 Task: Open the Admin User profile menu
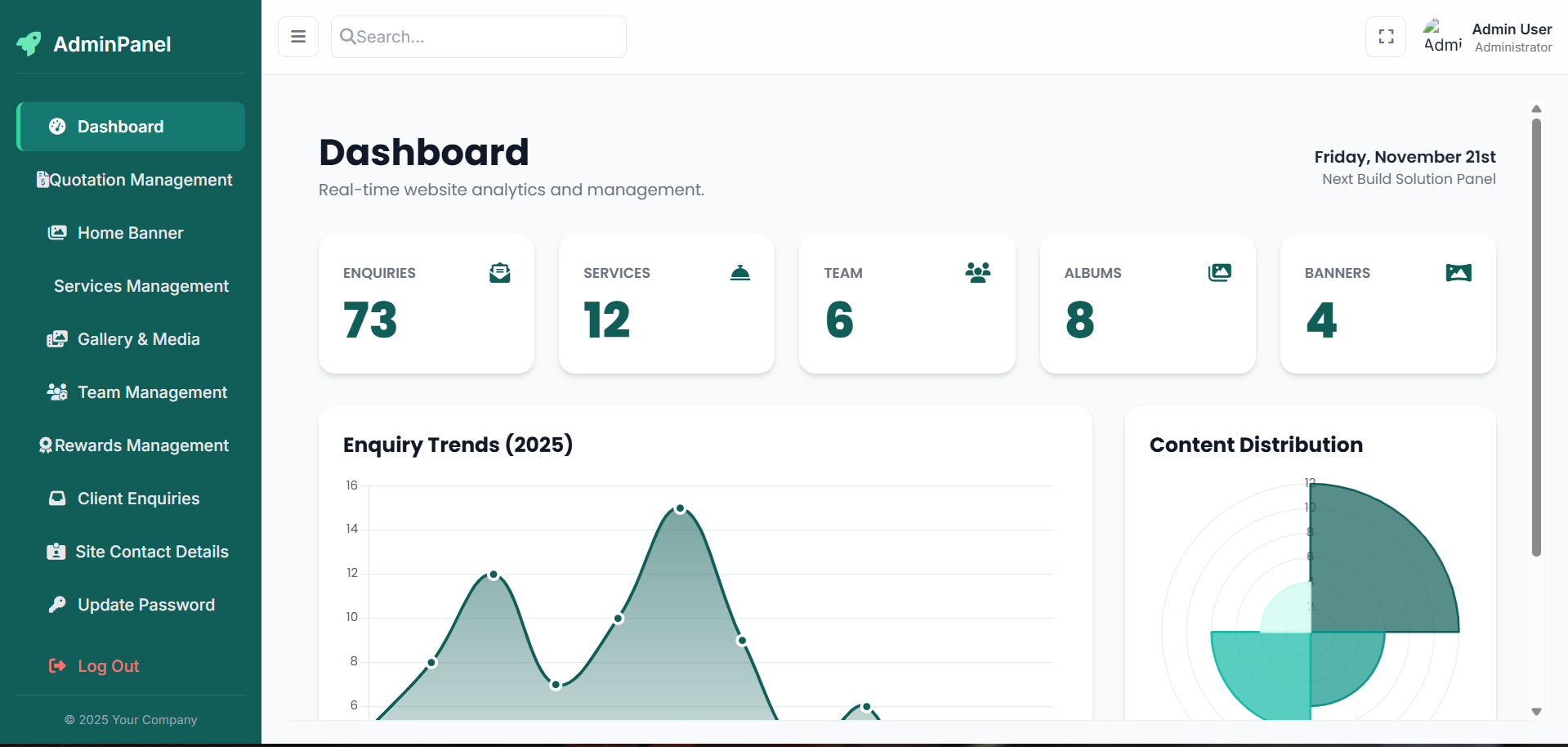tap(1511, 38)
